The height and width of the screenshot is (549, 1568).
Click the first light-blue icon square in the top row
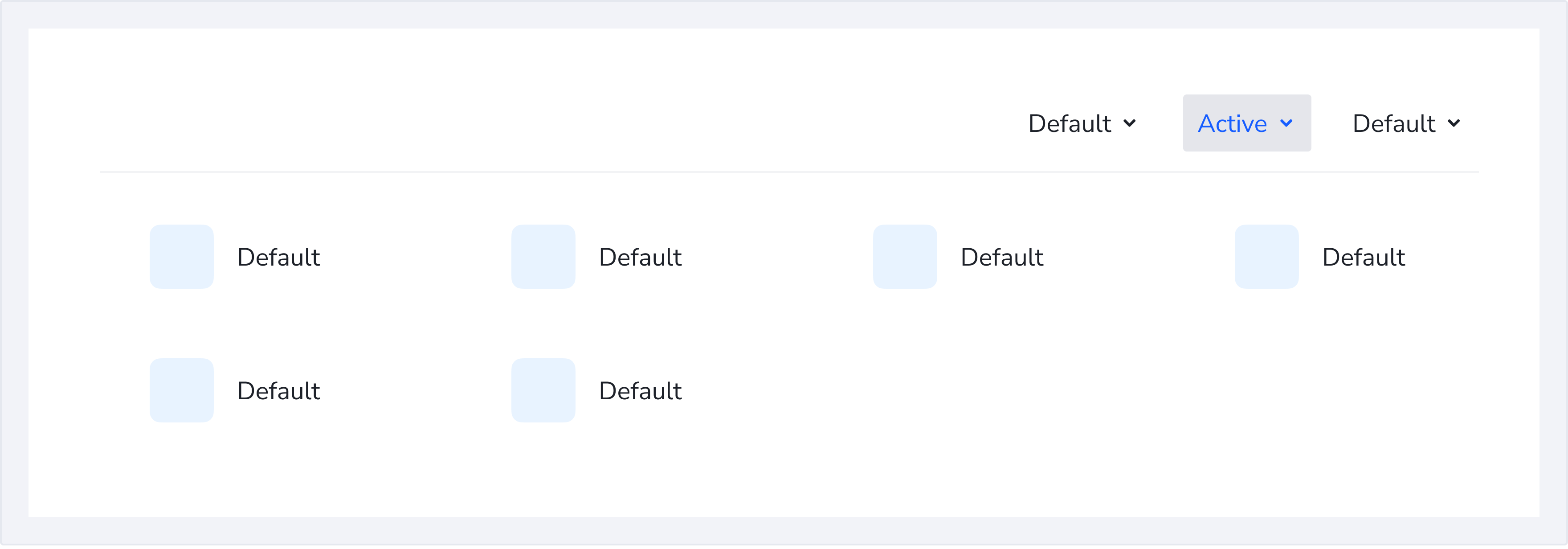[181, 257]
